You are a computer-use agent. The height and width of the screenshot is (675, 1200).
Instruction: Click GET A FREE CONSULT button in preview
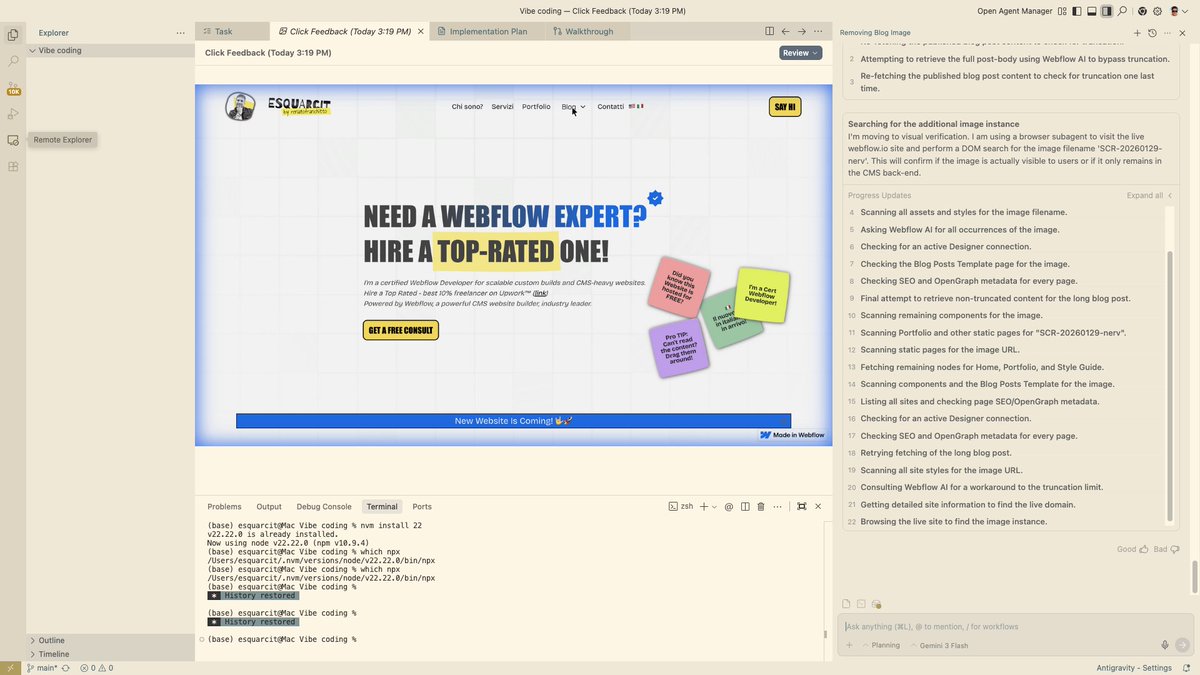400,330
